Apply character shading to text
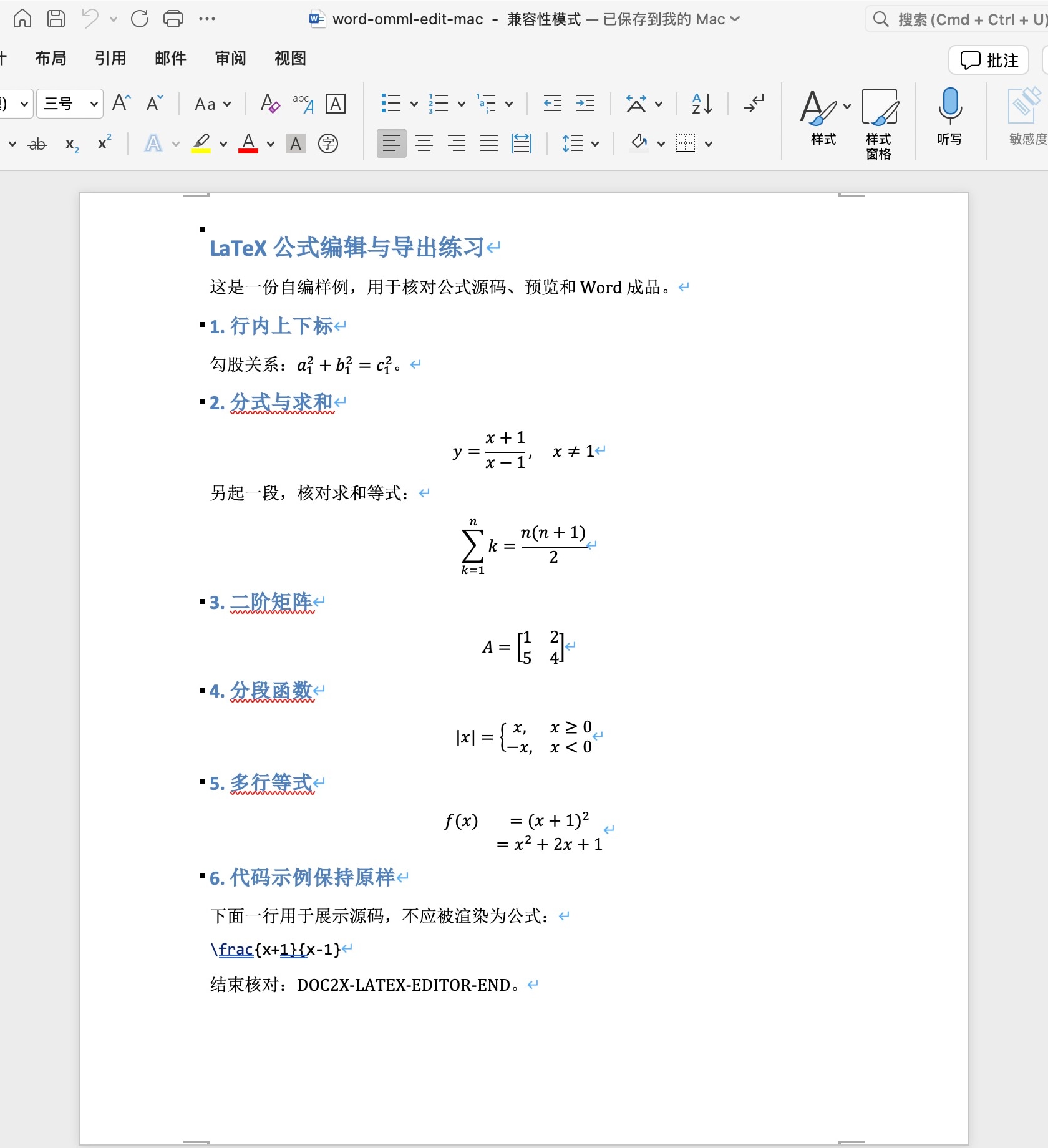The image size is (1048, 1148). click(x=296, y=144)
